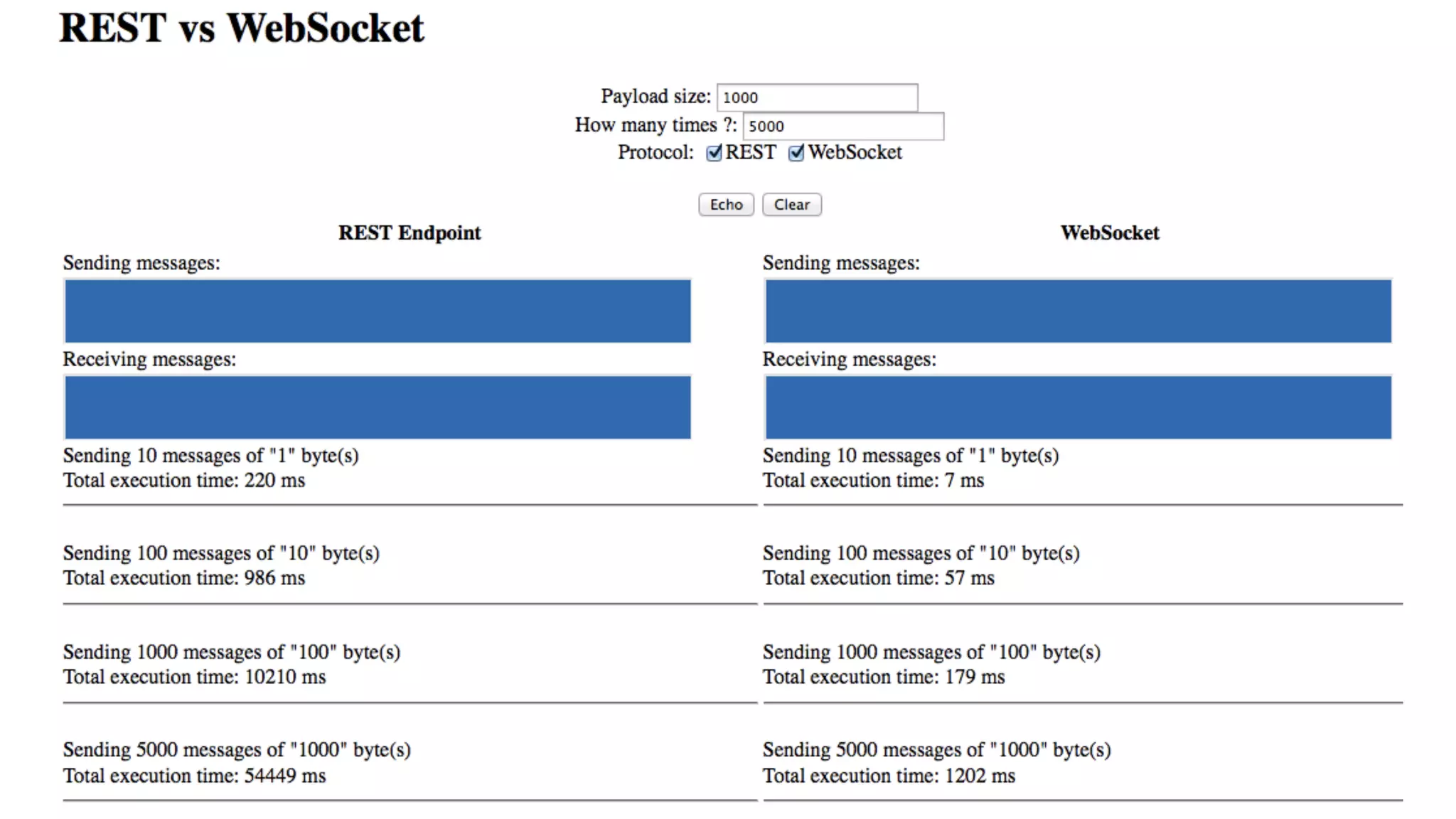Click the REST 10210 ms result line
Image resolution: width=1456 pixels, height=819 pixels.
pyautogui.click(x=195, y=677)
